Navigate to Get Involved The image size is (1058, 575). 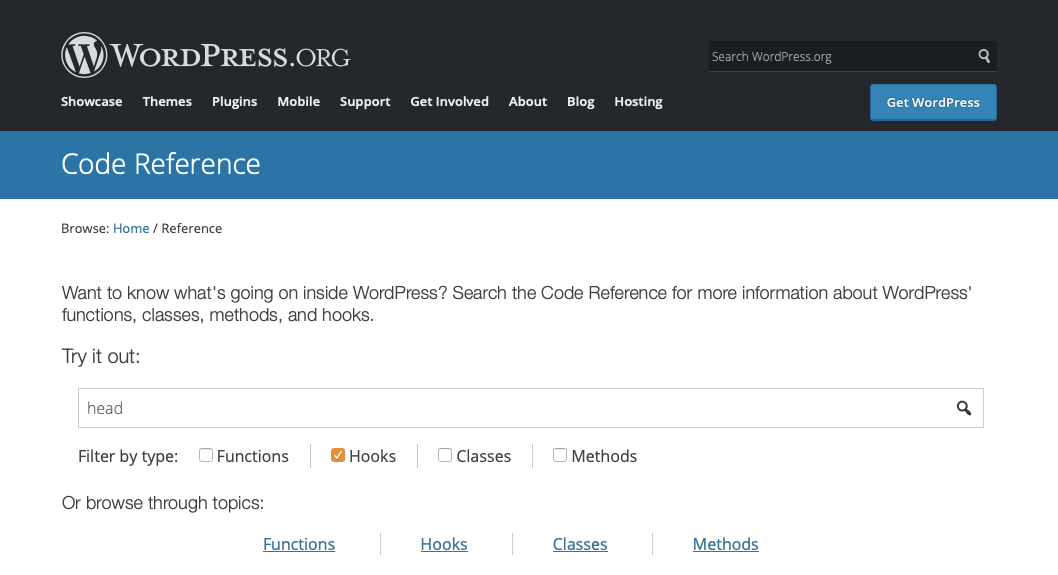tap(449, 101)
